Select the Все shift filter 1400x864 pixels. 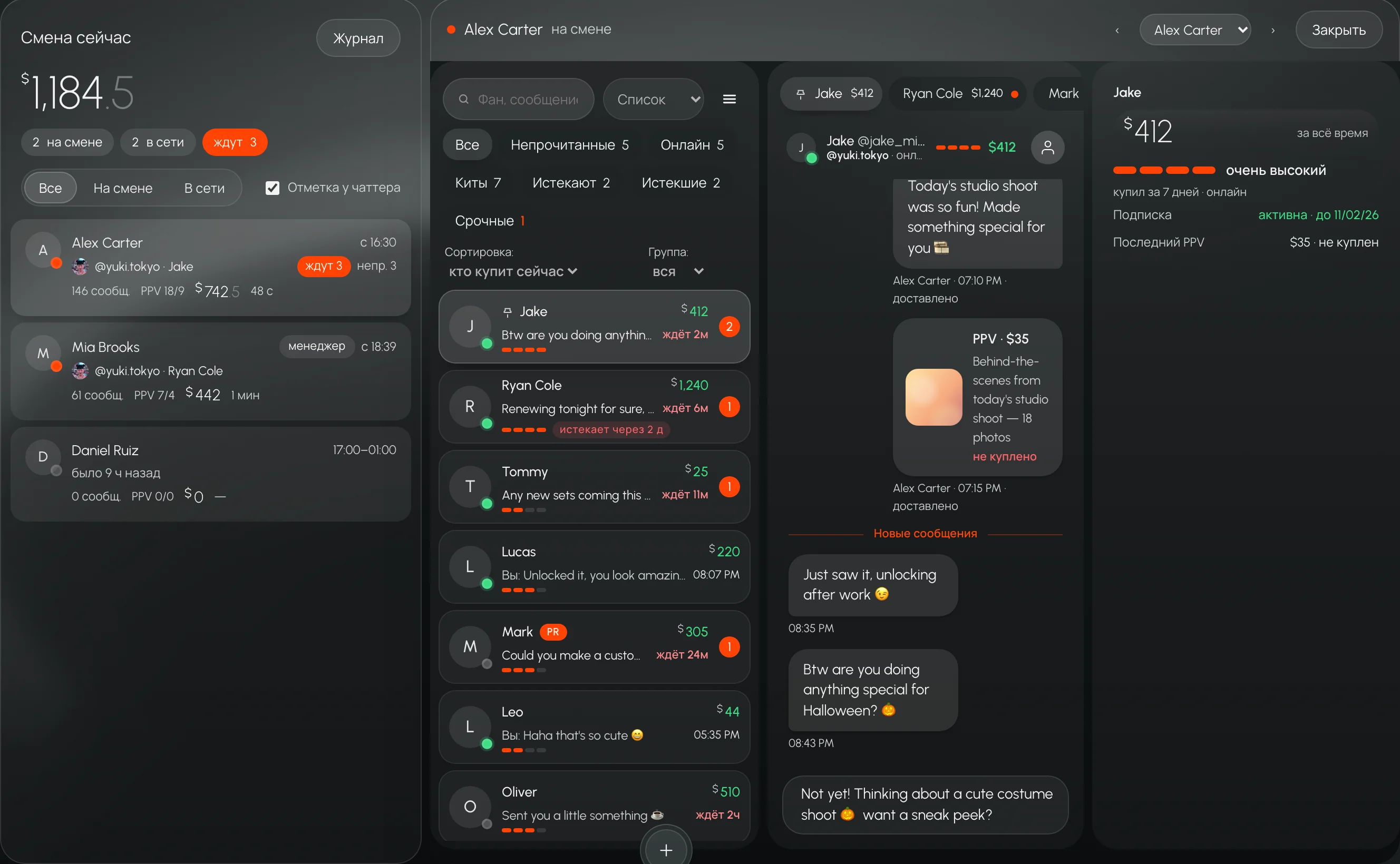coord(50,188)
